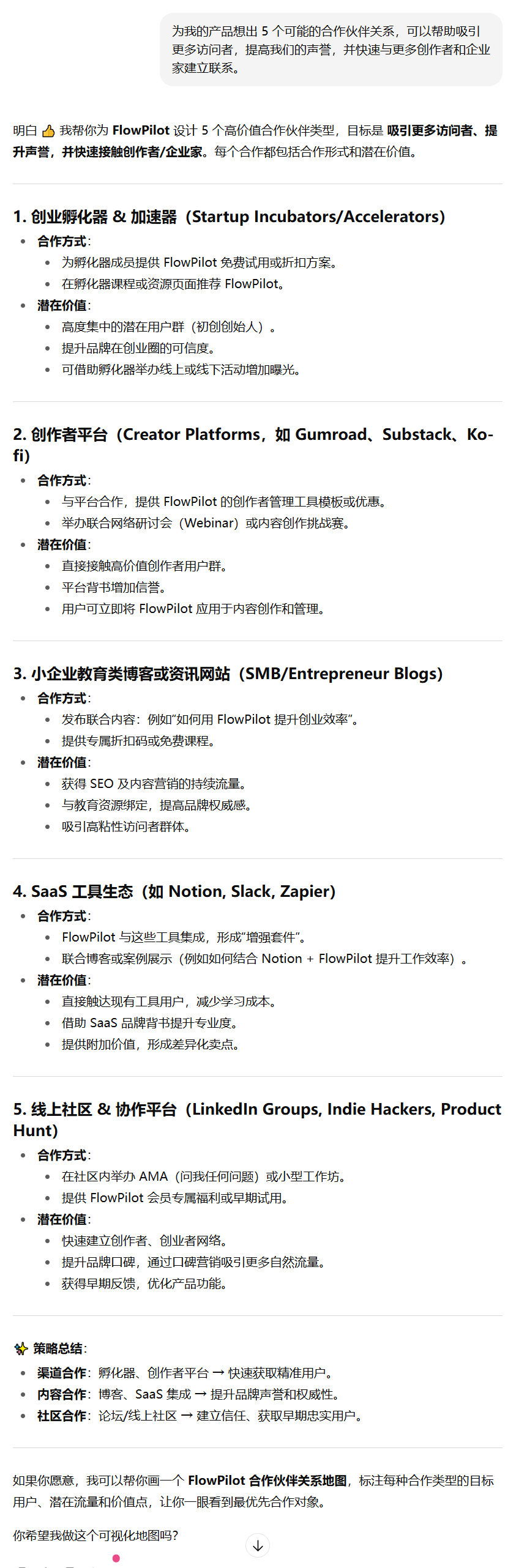Click the 社区合作 summary bullet
This screenshot has height=1568, width=508.
point(200,1416)
